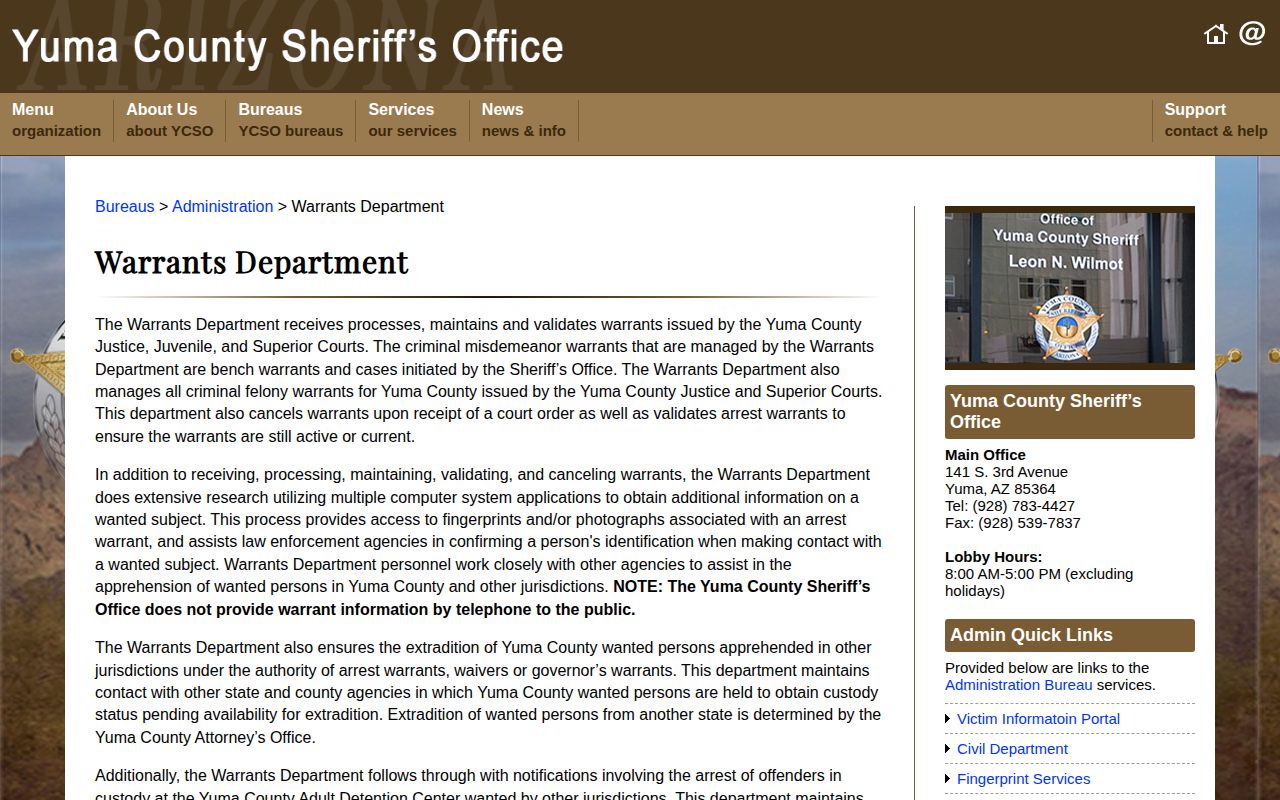Image resolution: width=1280 pixels, height=800 pixels.
Task: Click the Sheriff Leon N. Wilmot image
Action: (1070, 288)
